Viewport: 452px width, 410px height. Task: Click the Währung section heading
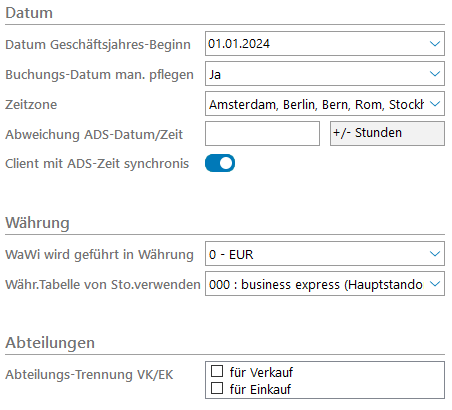pos(37,223)
